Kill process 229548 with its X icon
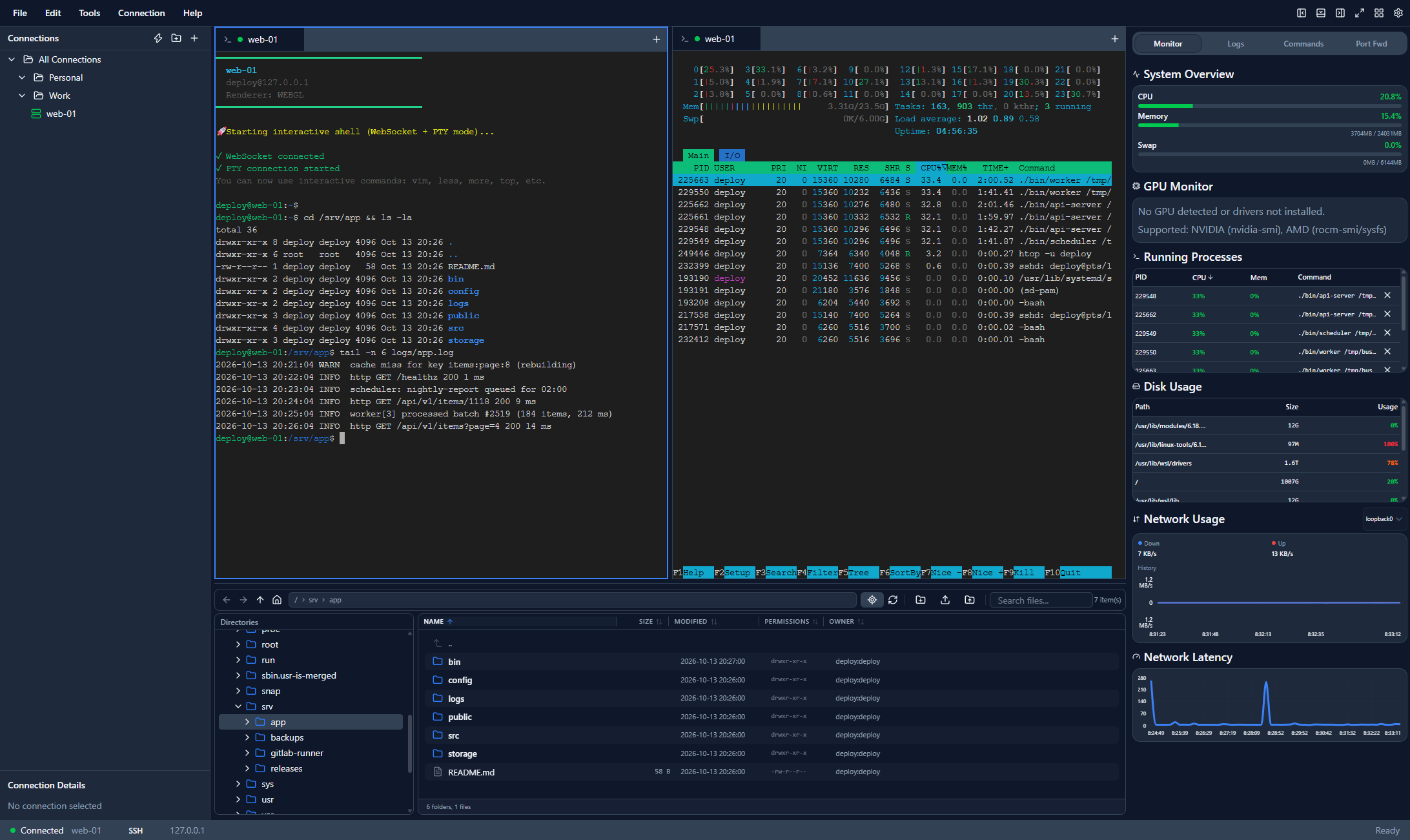Image resolution: width=1410 pixels, height=840 pixels. [x=1387, y=296]
